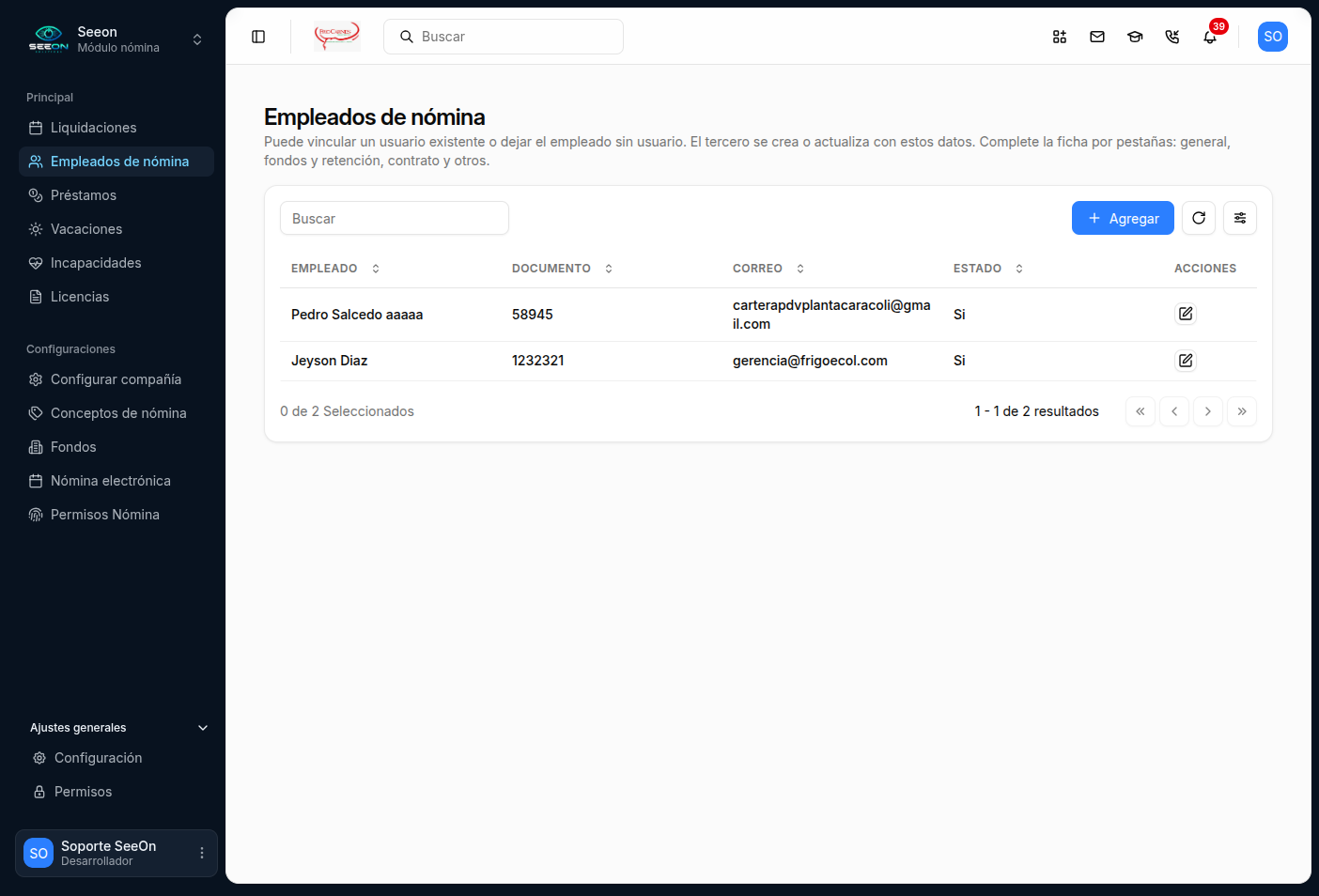Open Préstamos in the sidebar
The image size is (1319, 896).
tap(116, 195)
